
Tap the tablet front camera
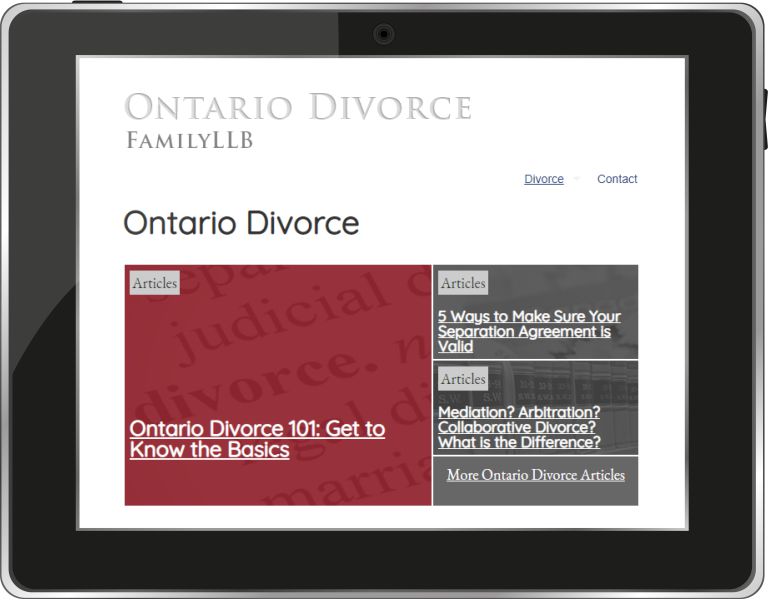384,34
